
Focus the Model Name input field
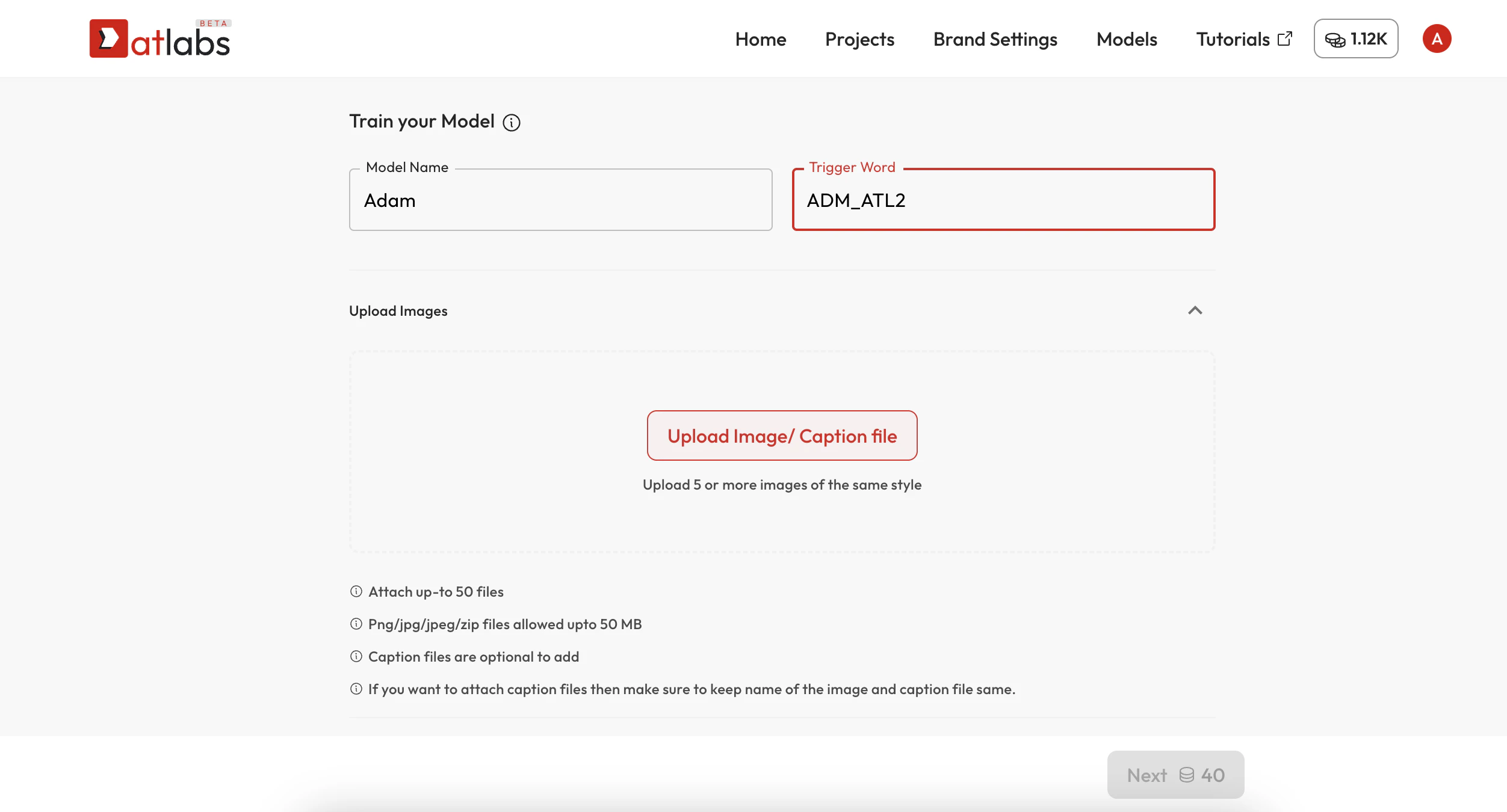click(x=560, y=200)
